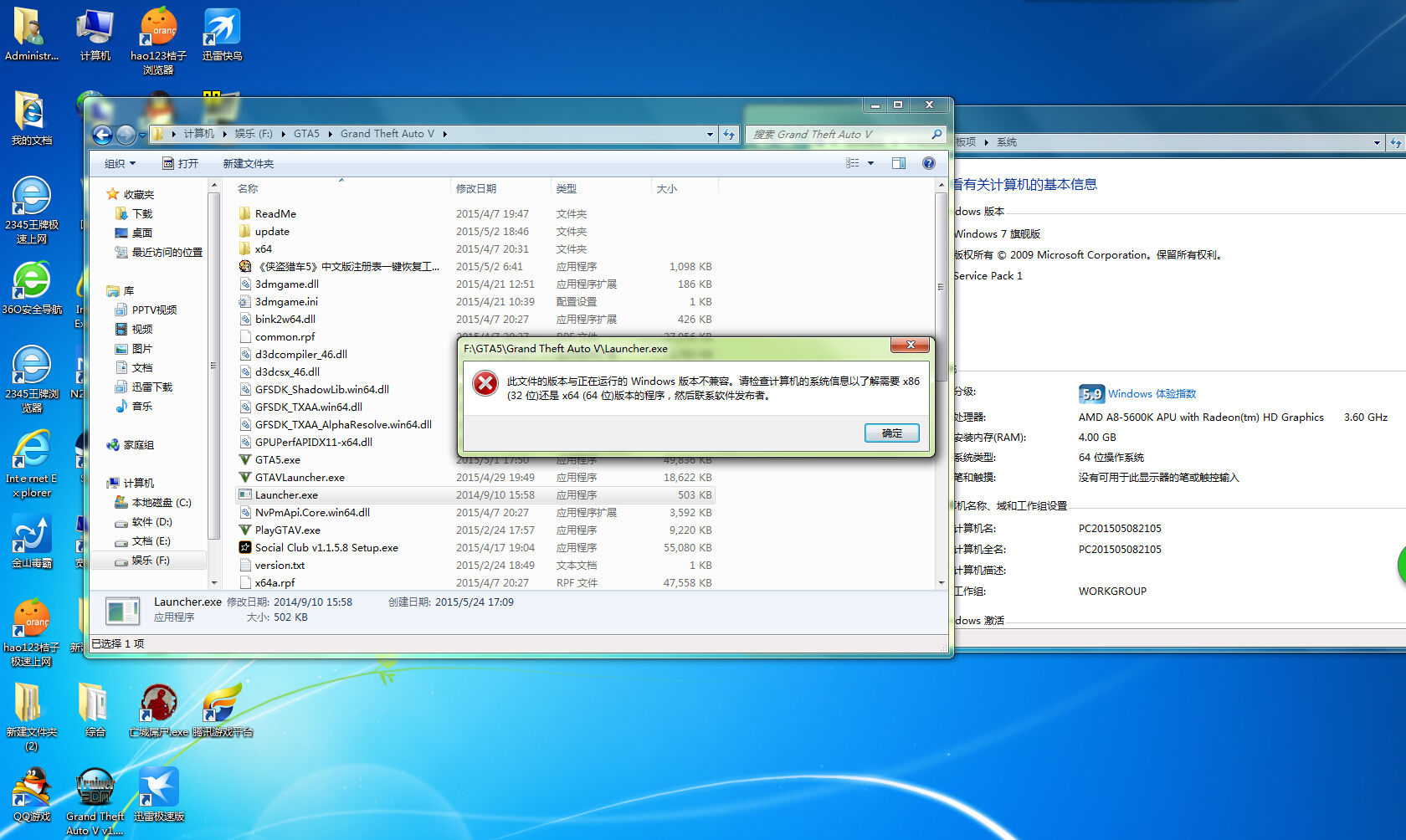
Task: Open the address bar history dropdown
Action: (711, 134)
